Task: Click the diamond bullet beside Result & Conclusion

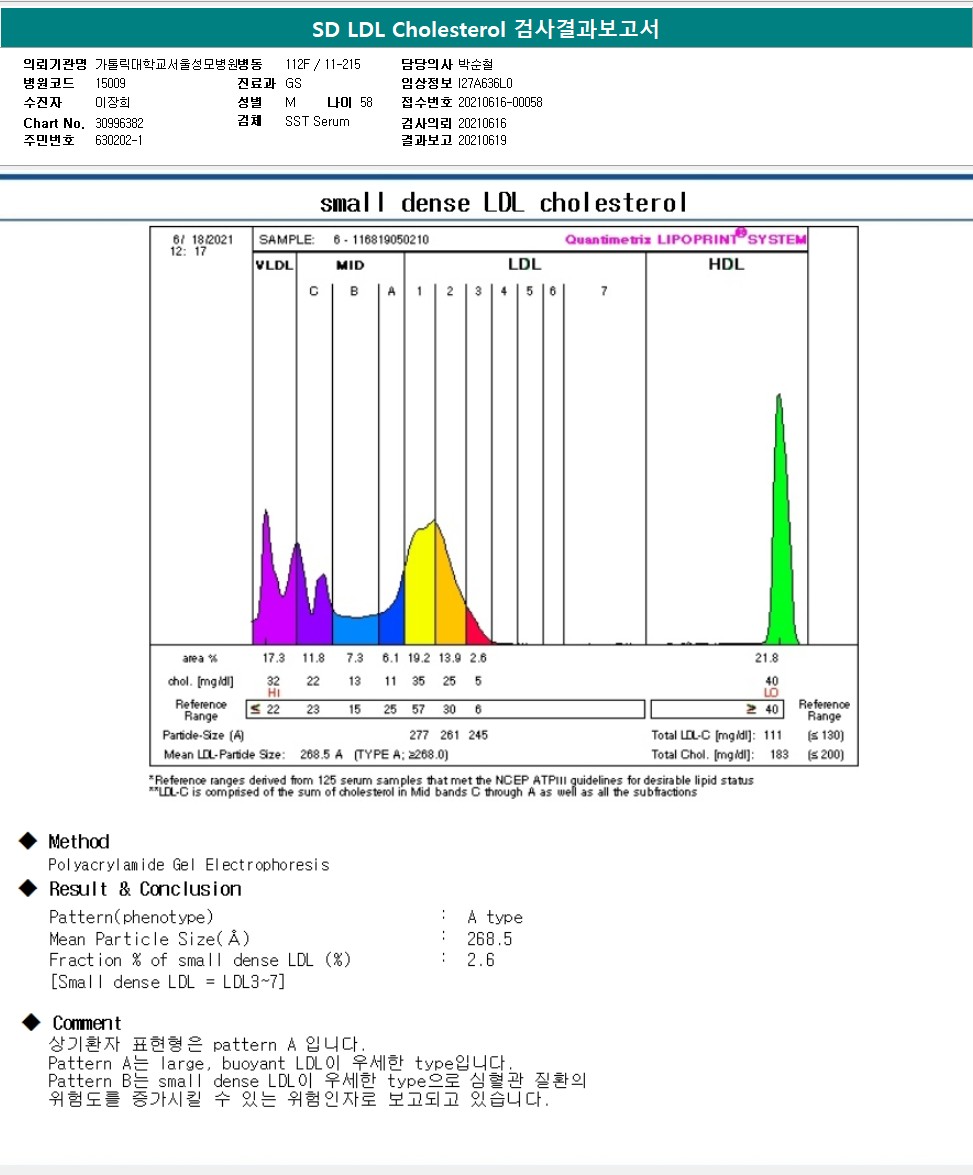Action: pos(29,888)
